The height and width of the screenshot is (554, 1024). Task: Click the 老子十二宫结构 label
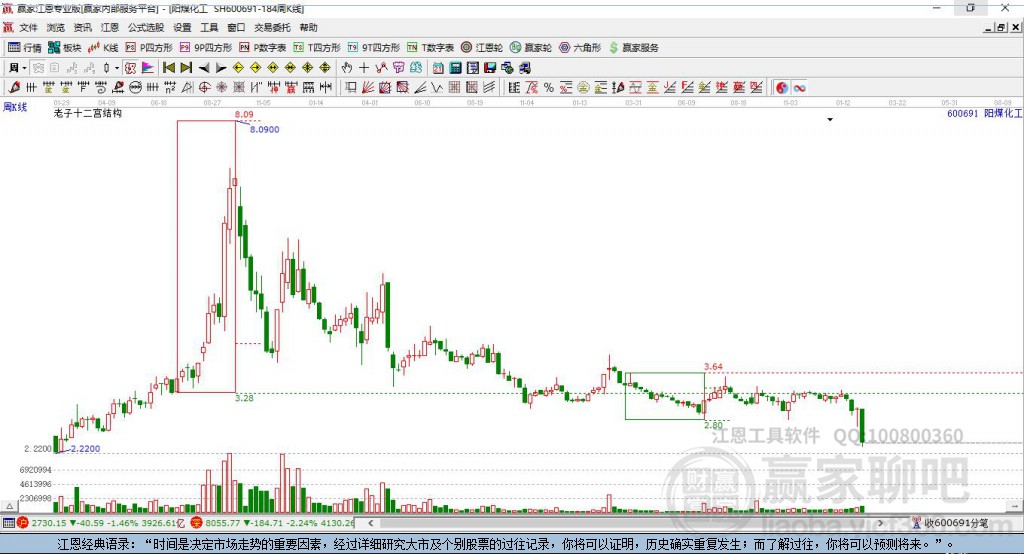pyautogui.click(x=88, y=113)
